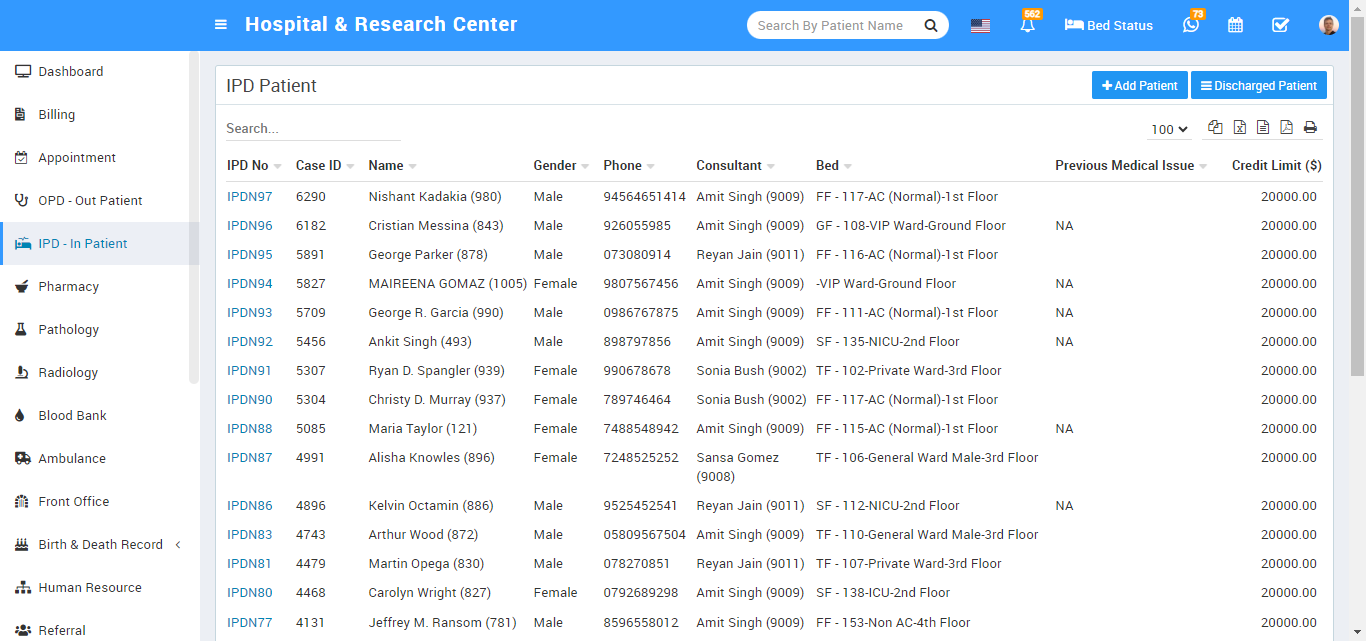Copy table using the copy icon
This screenshot has width=1366, height=641.
(1215, 127)
